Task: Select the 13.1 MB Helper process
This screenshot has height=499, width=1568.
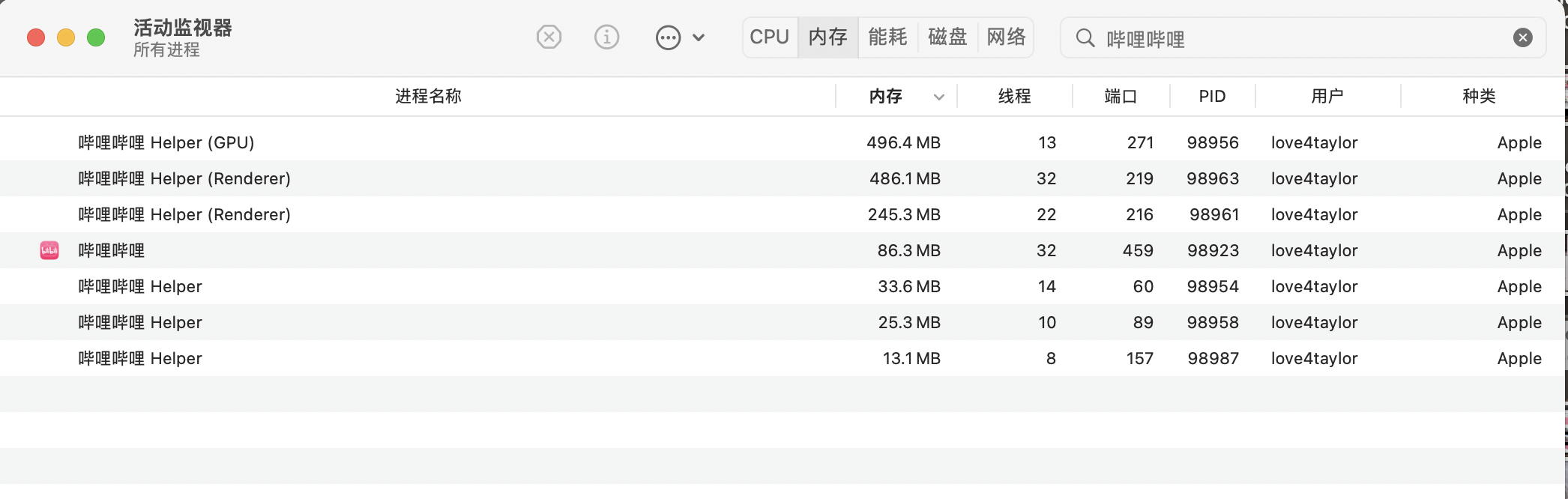Action: coord(140,358)
